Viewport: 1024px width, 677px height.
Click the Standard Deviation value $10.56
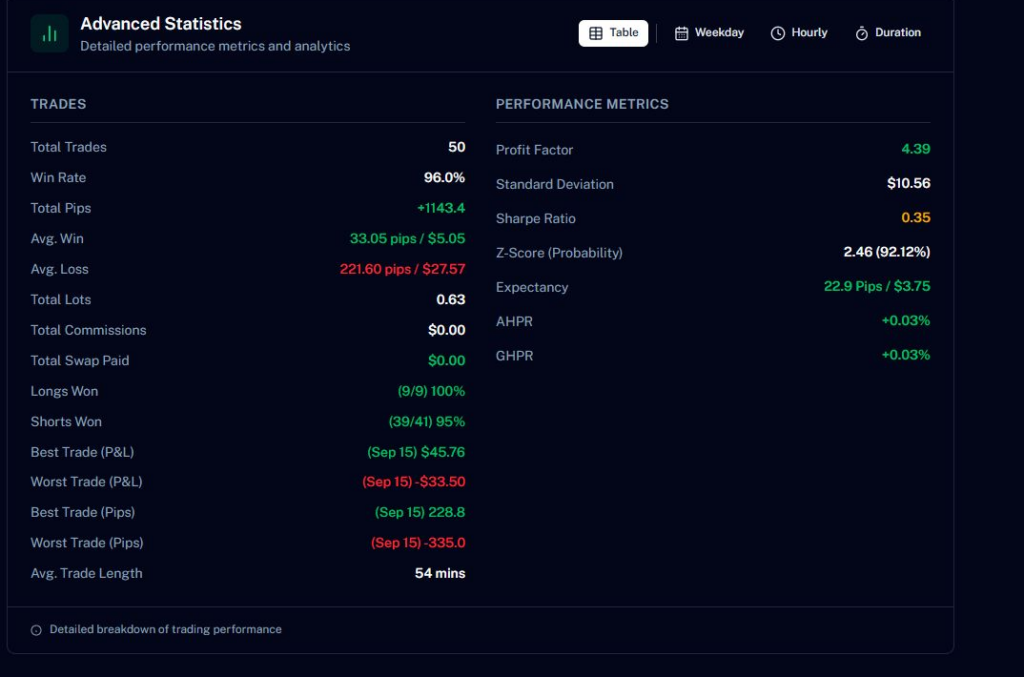click(x=908, y=183)
